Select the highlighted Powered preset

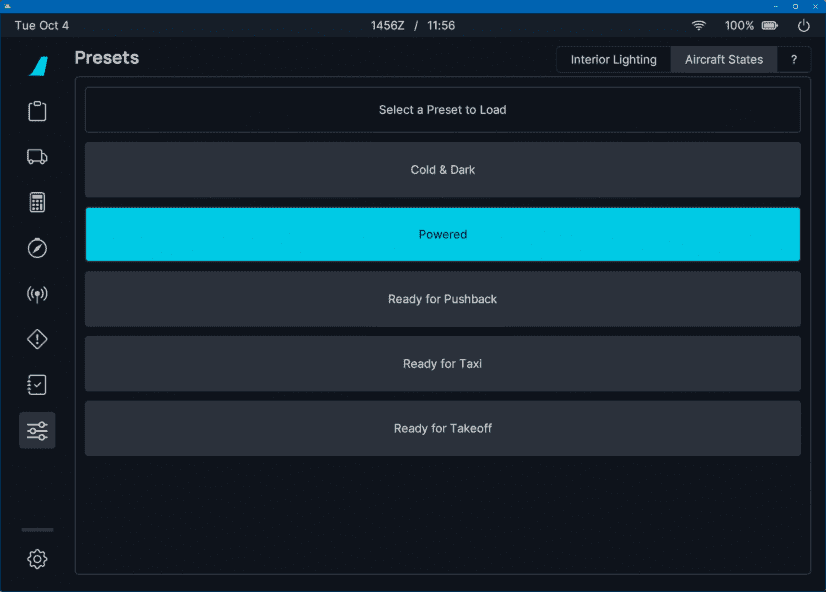pos(442,234)
